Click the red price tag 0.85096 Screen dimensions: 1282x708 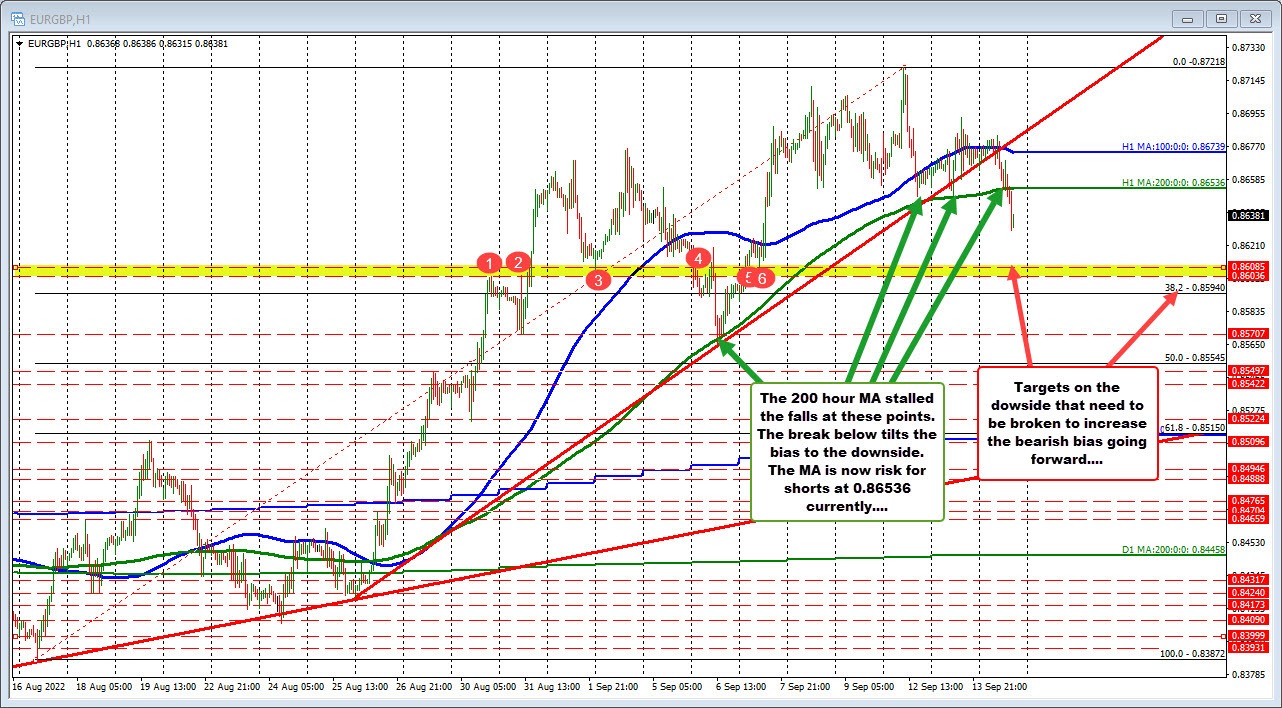(x=1249, y=441)
